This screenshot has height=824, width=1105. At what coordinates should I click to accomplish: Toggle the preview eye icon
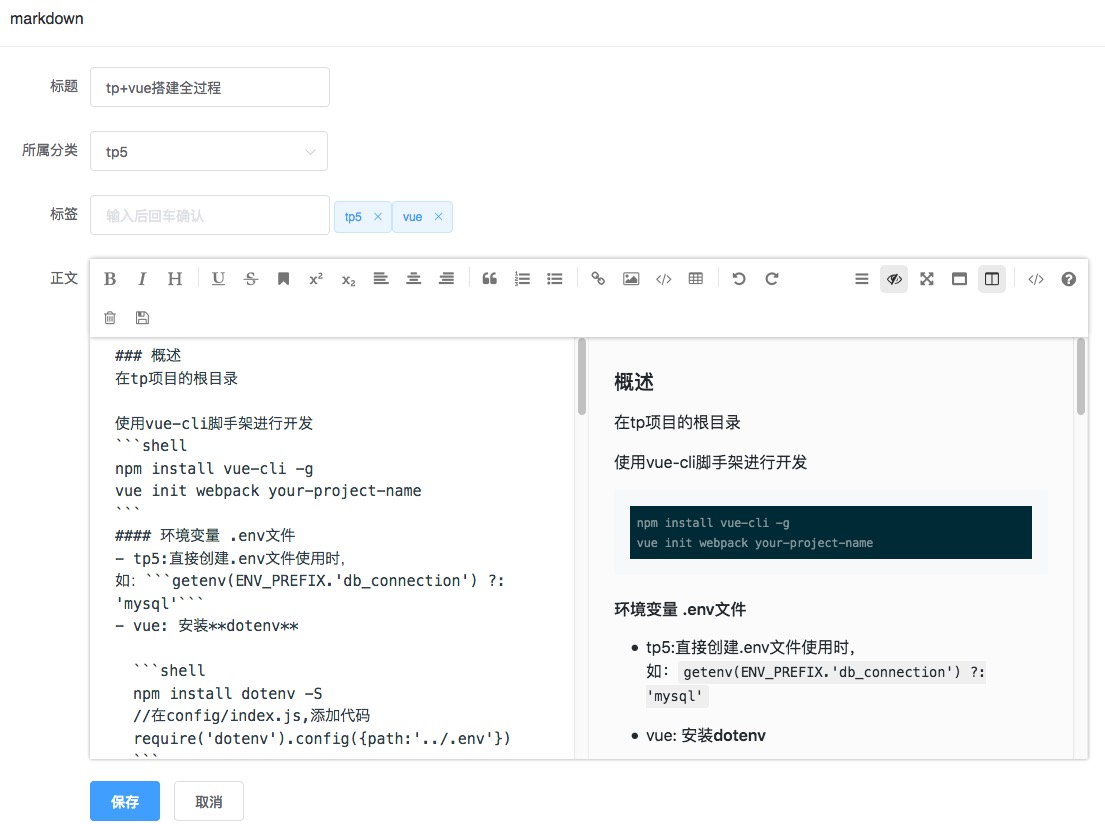coord(894,279)
